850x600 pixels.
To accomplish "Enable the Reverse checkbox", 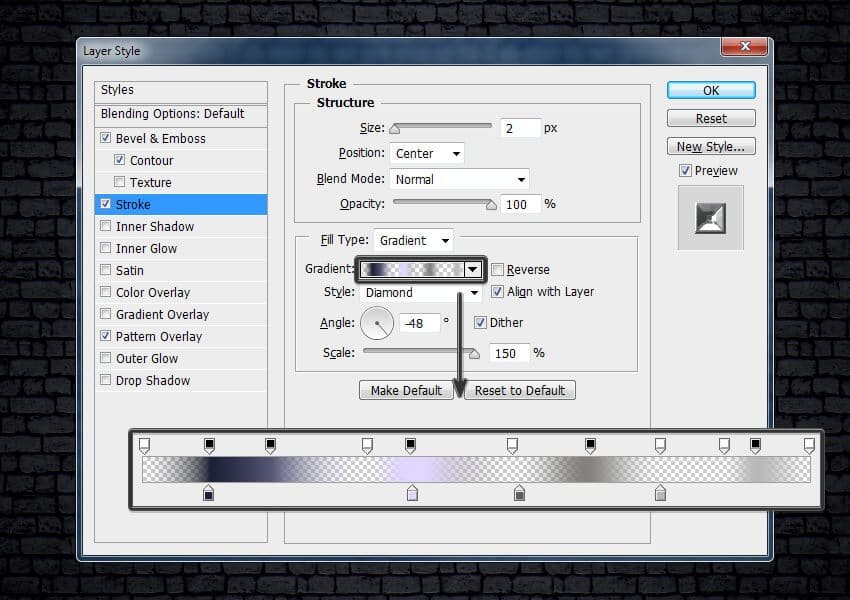I will pos(498,270).
